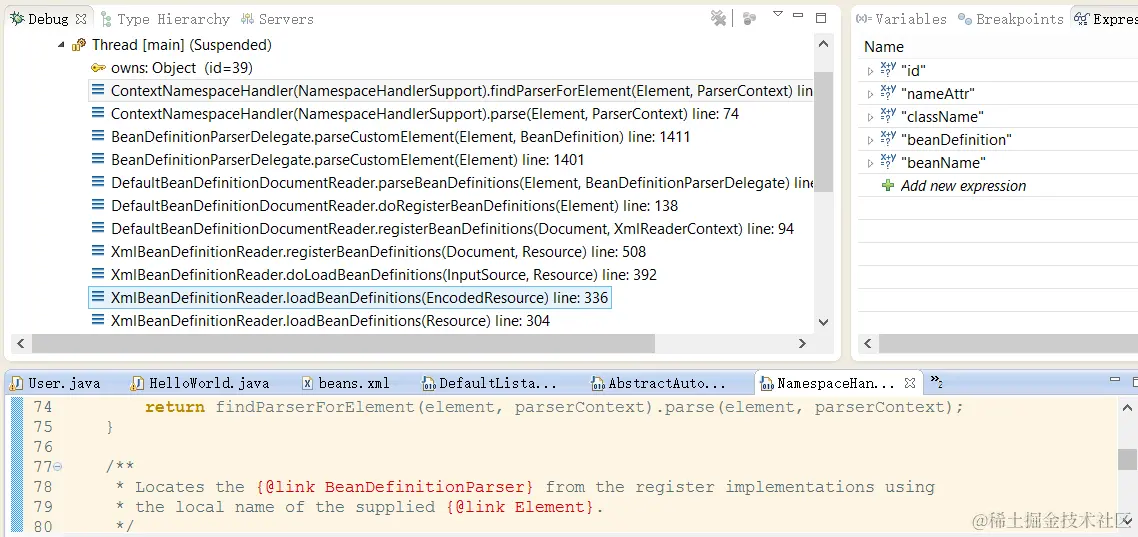Click stack frame icon for line 1411
The height and width of the screenshot is (537, 1138).
tap(98, 136)
